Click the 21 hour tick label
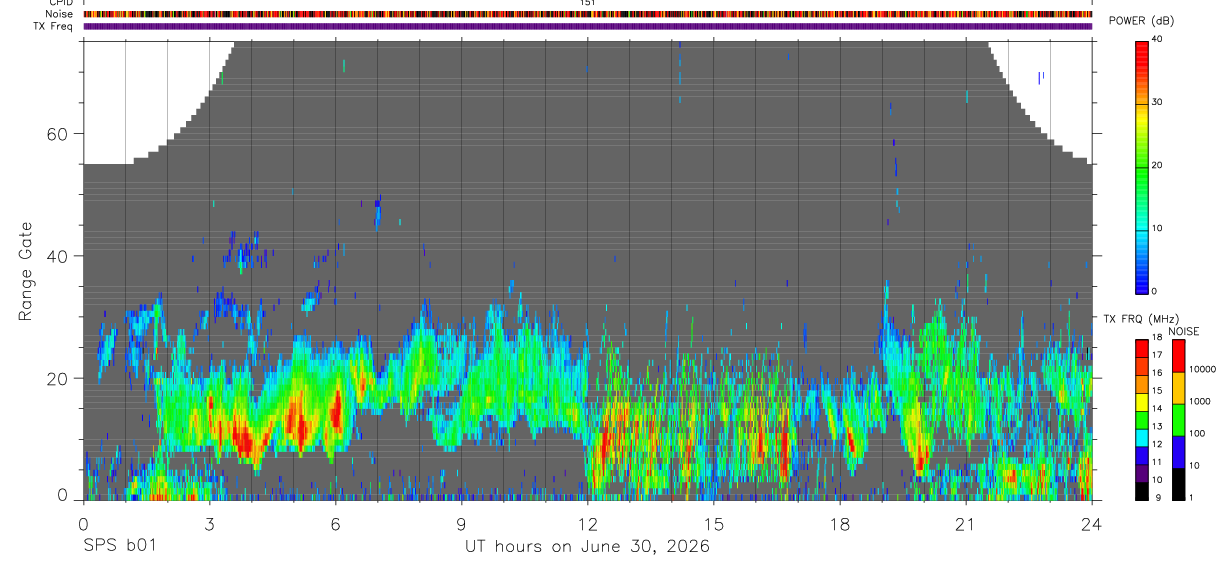 coord(966,524)
